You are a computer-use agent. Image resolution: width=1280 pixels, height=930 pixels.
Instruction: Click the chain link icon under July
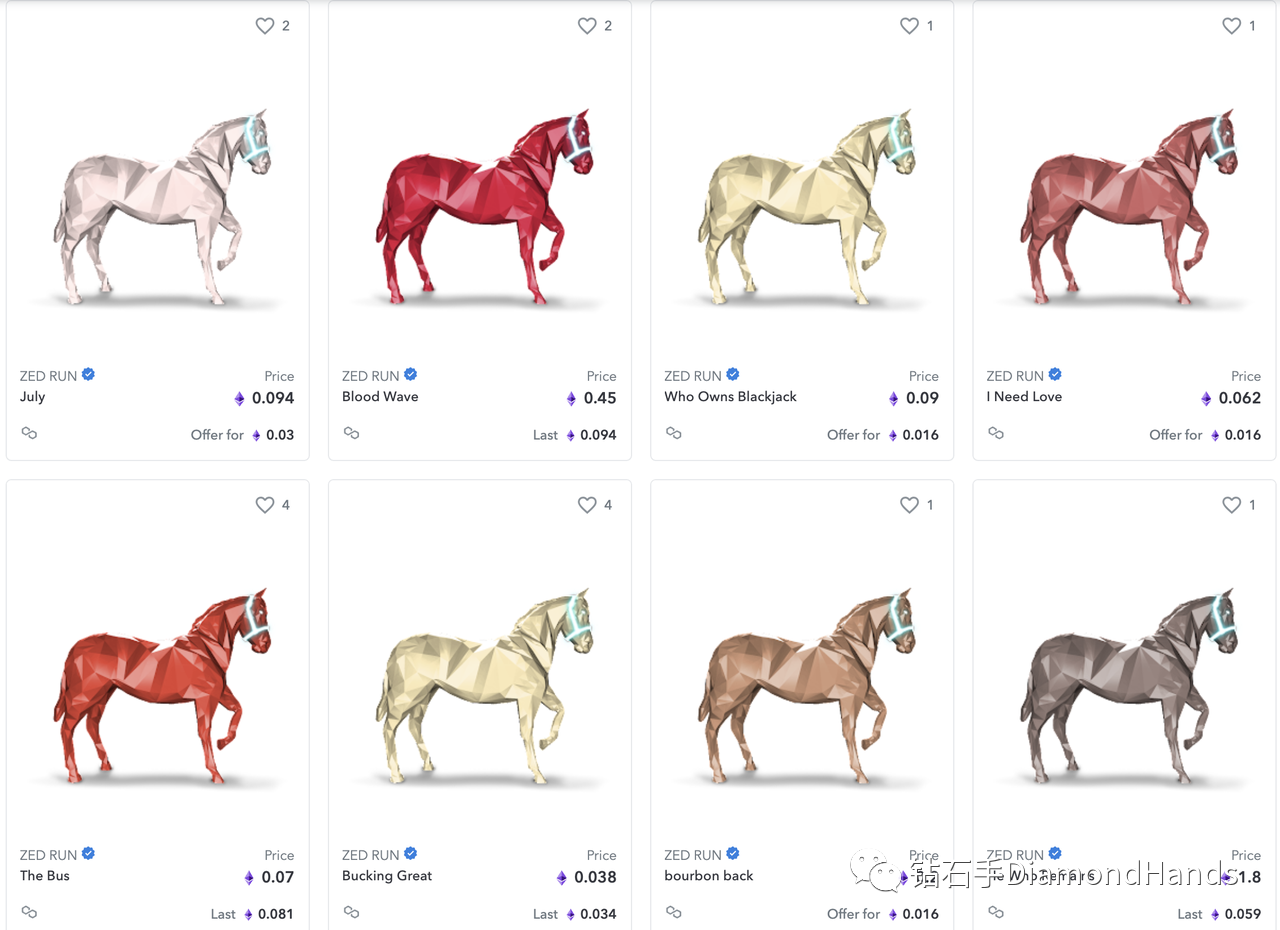(29, 433)
